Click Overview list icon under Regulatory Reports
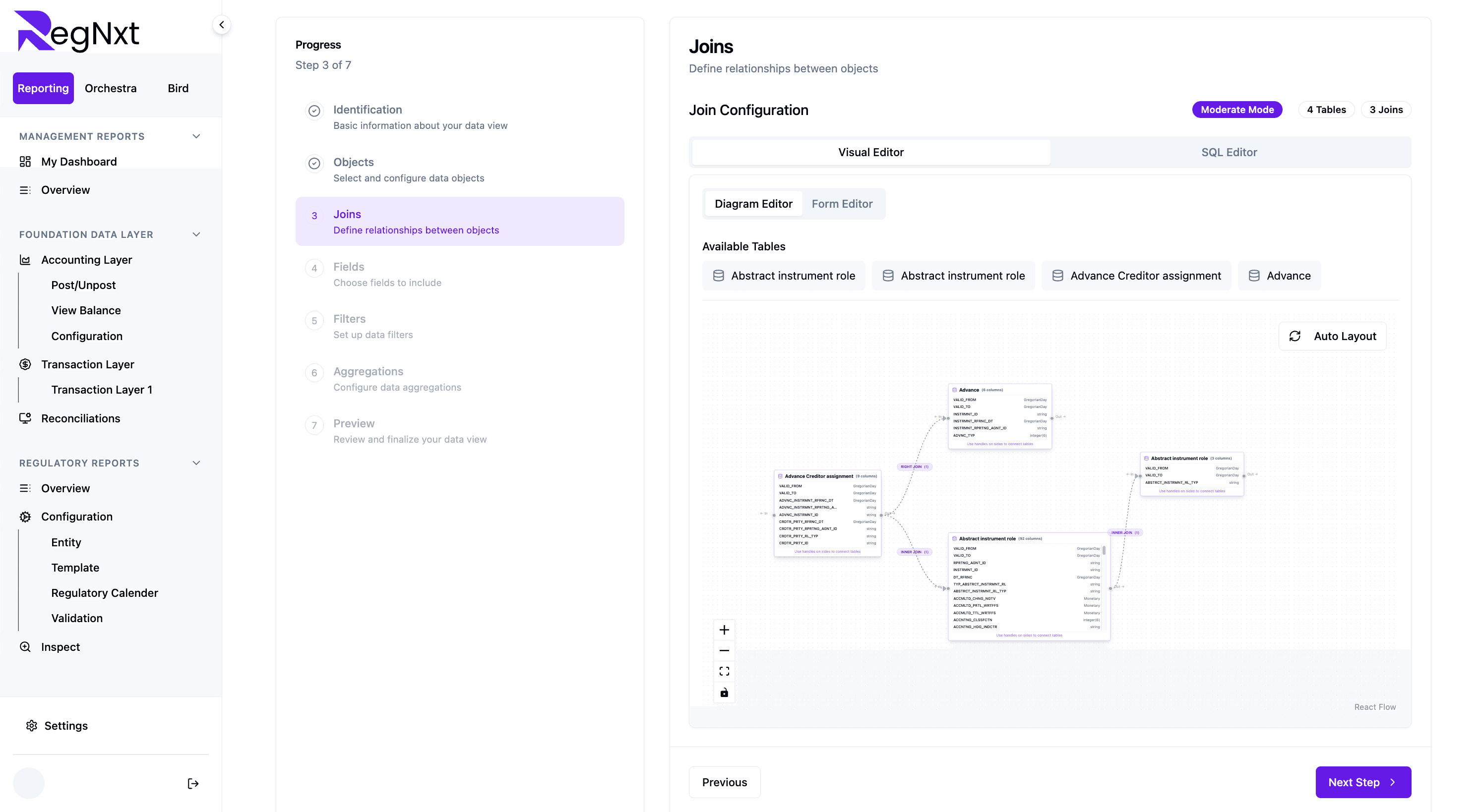The image size is (1480, 812). [25, 488]
